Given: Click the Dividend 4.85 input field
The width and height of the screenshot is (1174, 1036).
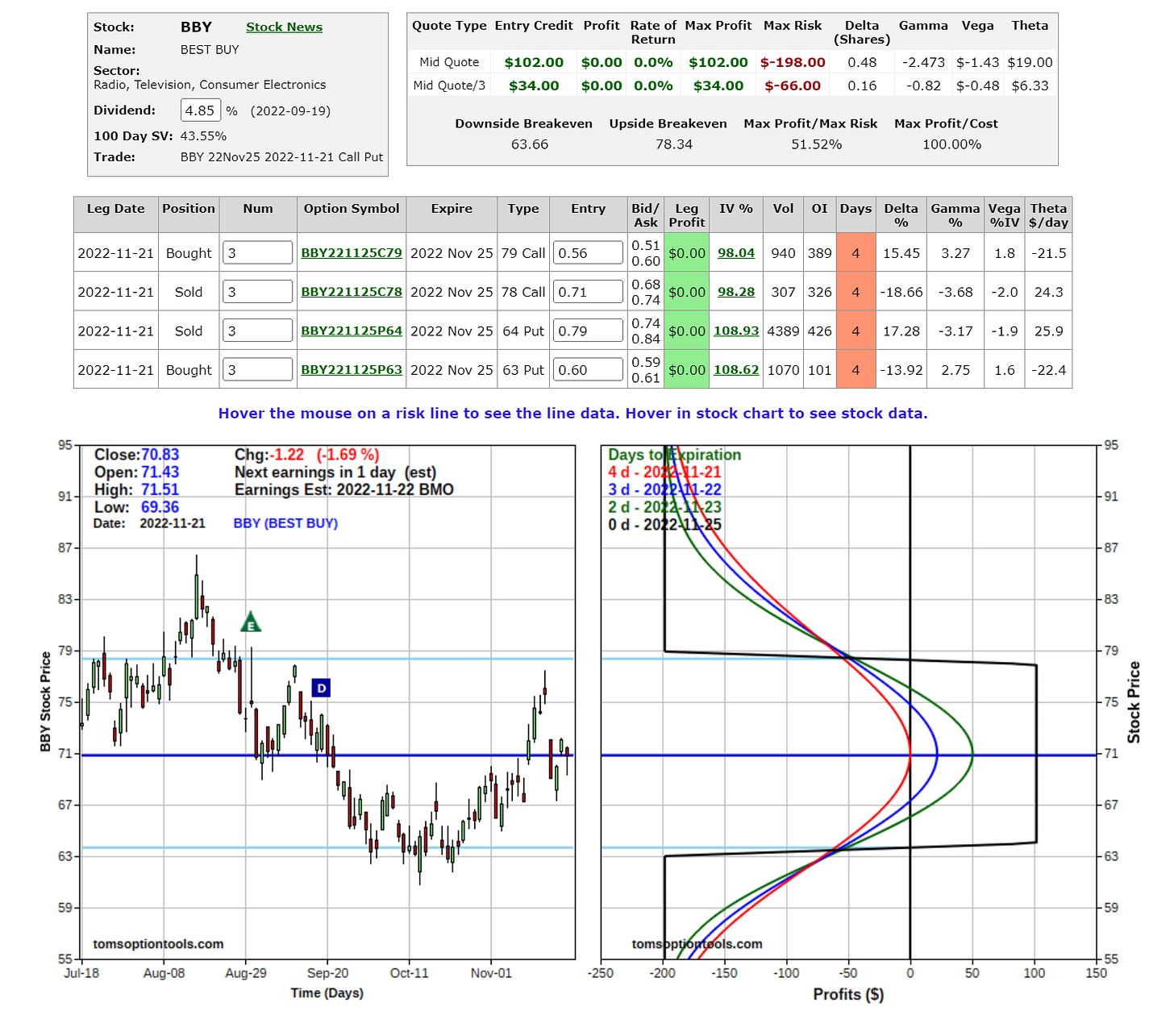Looking at the screenshot, I should click(201, 110).
